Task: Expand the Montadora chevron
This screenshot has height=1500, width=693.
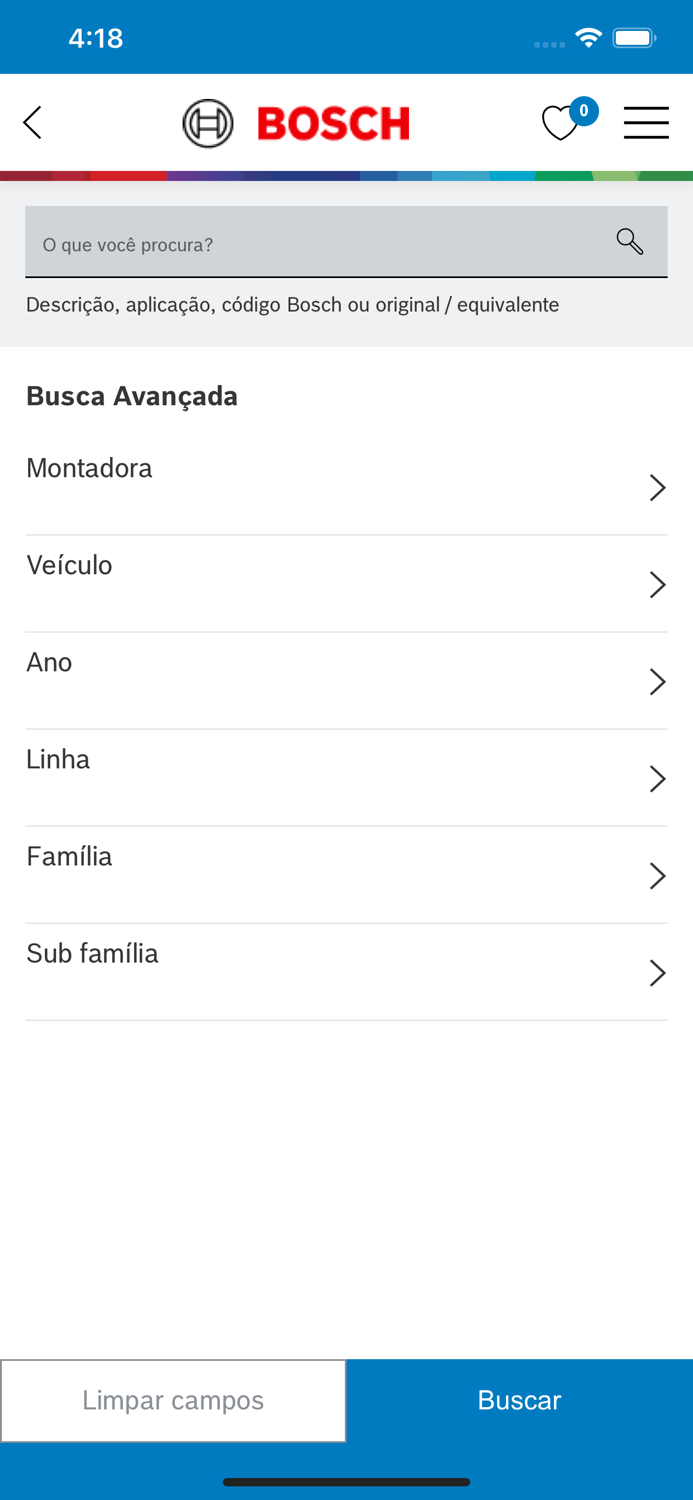Action: pos(657,488)
